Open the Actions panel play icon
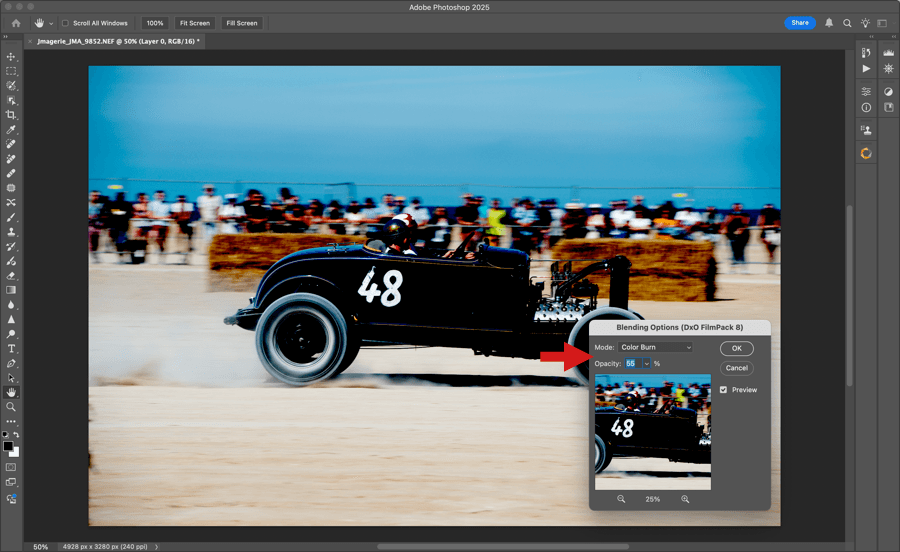Image resolution: width=900 pixels, height=552 pixels. coord(866,69)
